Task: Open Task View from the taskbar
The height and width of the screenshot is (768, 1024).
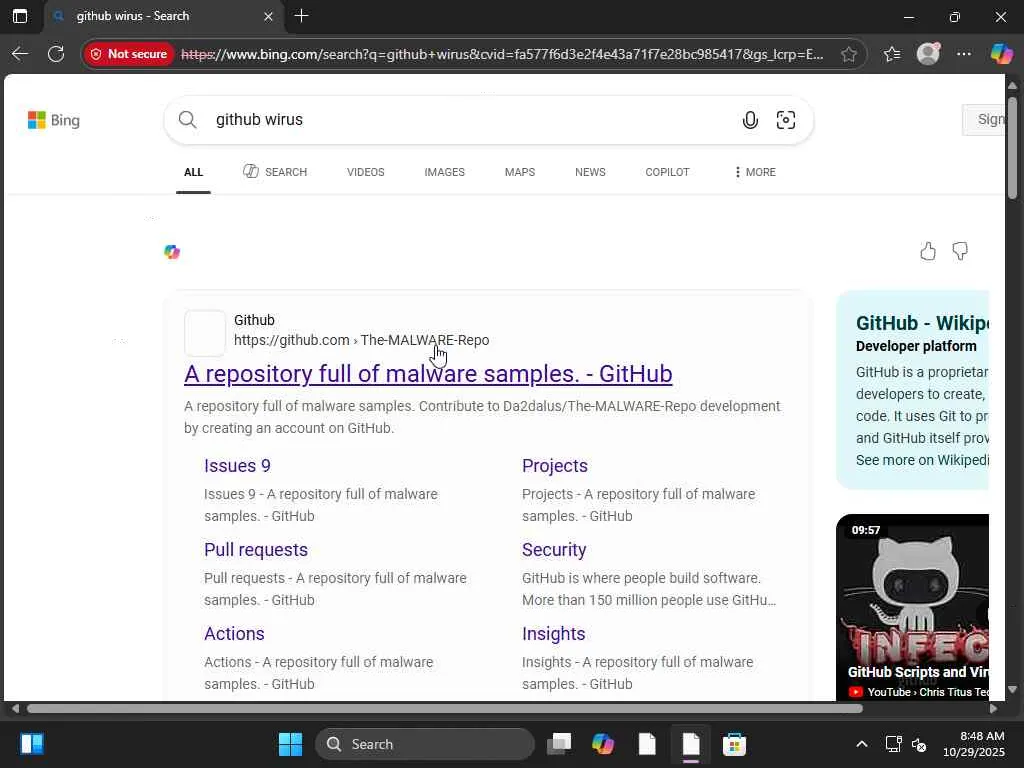Action: [x=559, y=744]
